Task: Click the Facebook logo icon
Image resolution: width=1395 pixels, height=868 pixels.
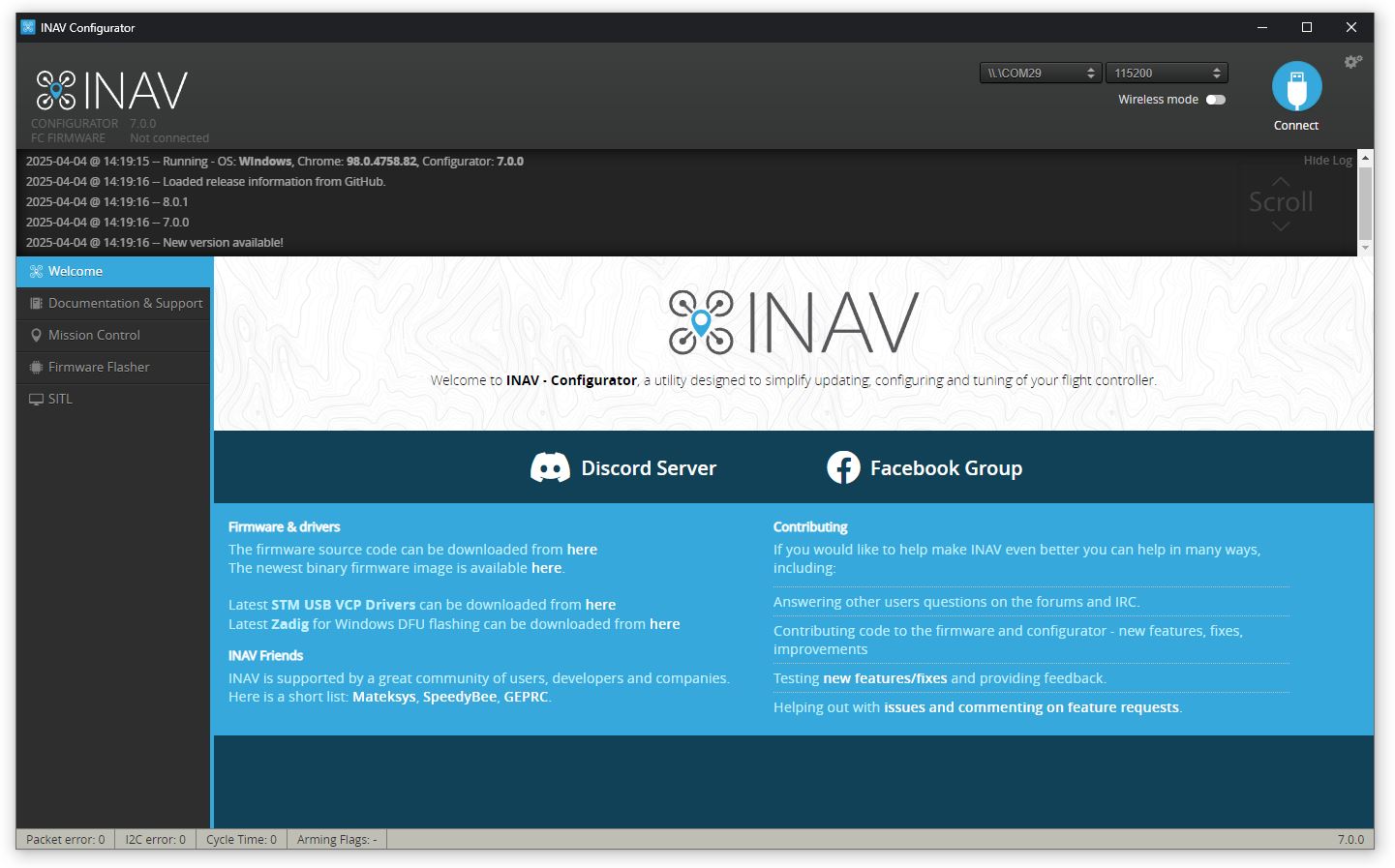Action: coord(843,467)
